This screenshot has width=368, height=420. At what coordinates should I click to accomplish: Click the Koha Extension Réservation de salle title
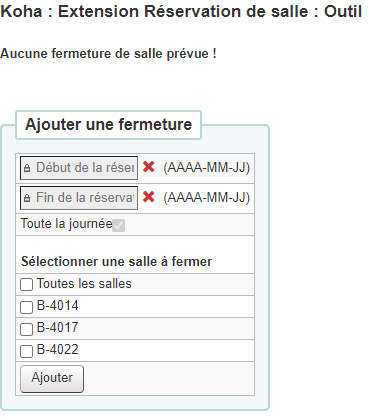click(x=181, y=12)
